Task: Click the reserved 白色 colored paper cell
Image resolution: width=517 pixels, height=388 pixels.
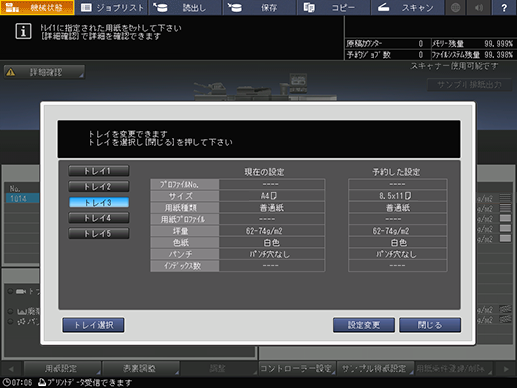Action: (x=397, y=242)
